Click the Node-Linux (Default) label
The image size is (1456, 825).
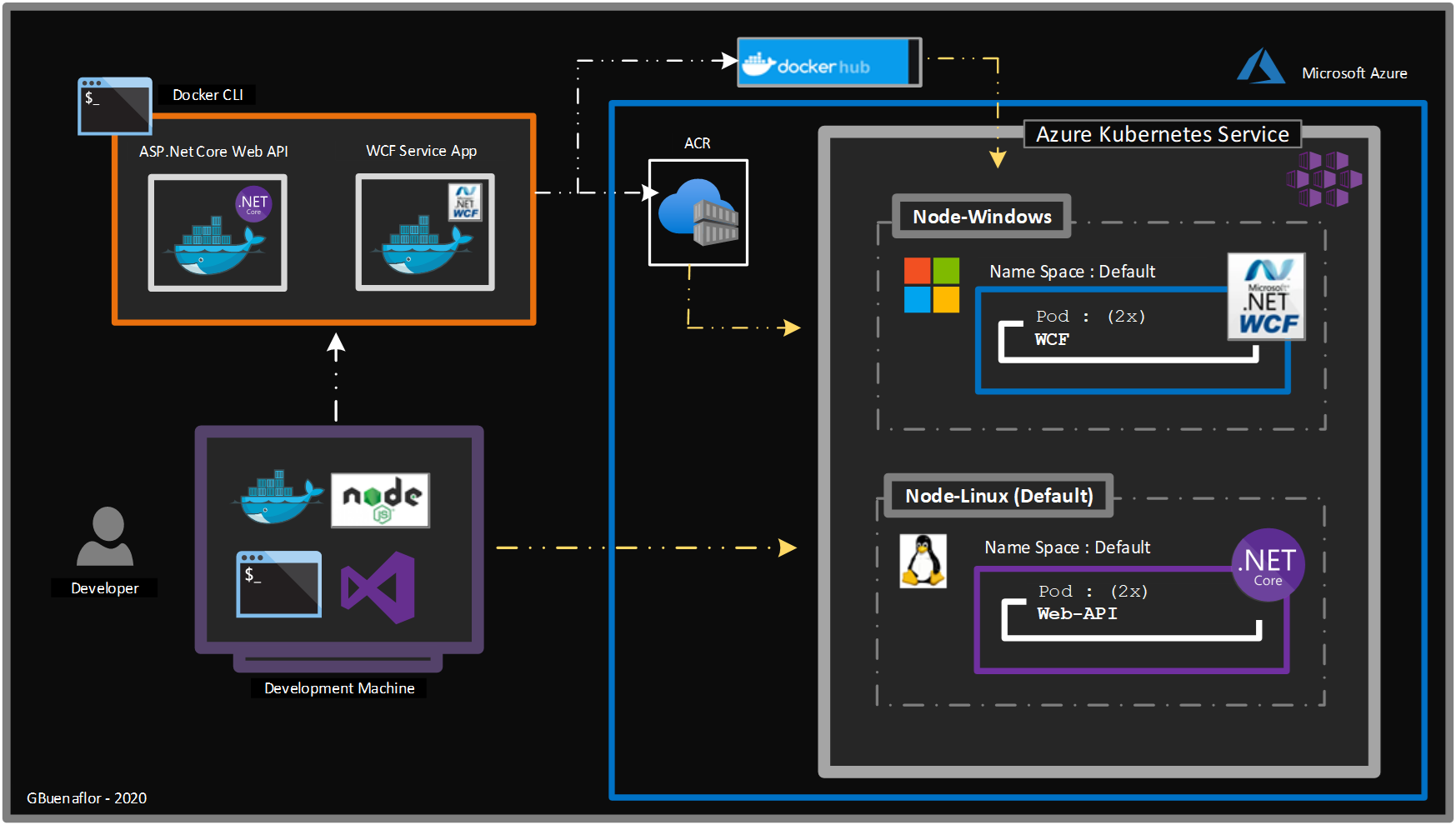click(998, 496)
